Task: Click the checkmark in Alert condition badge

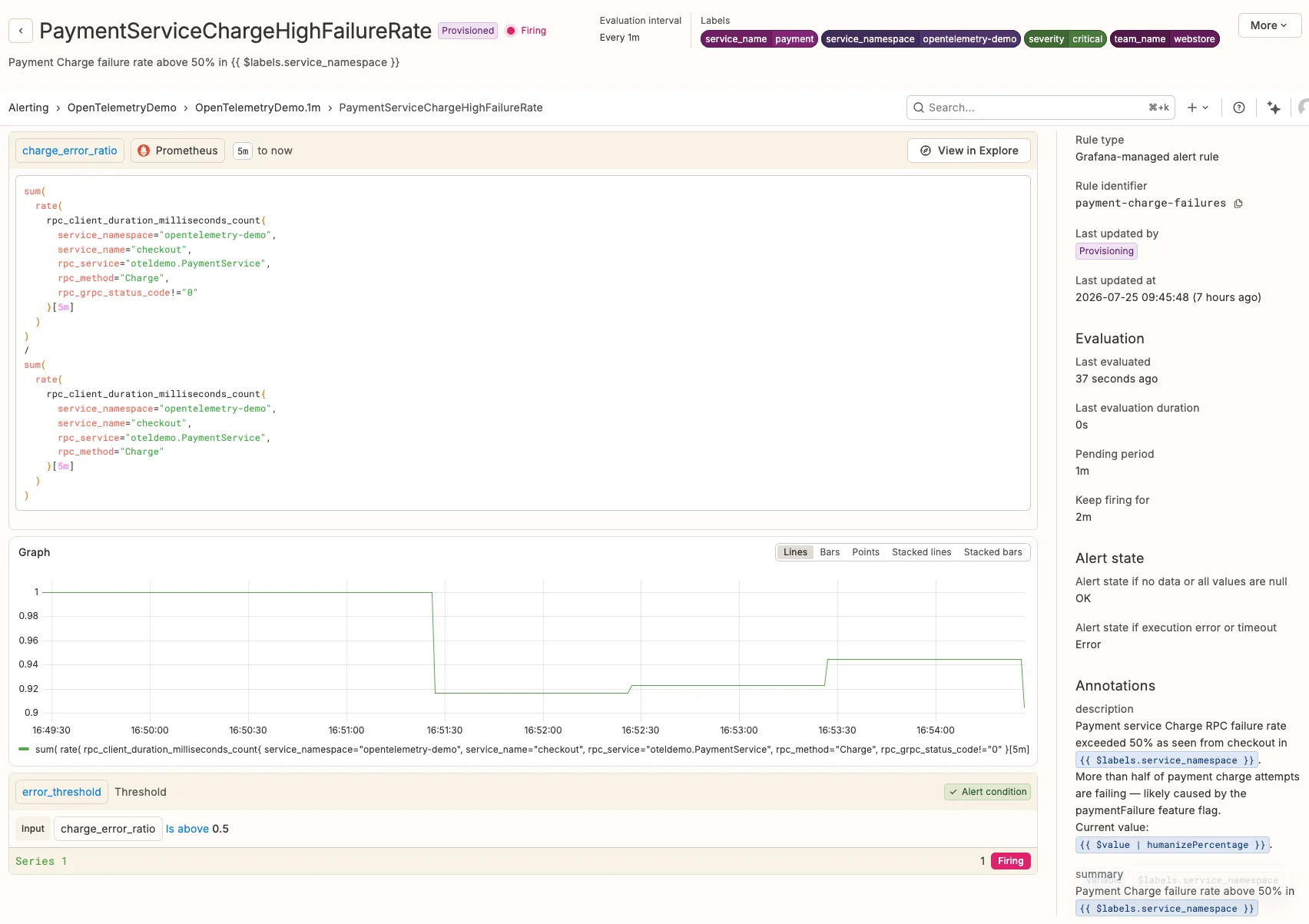Action: pyautogui.click(x=953, y=792)
